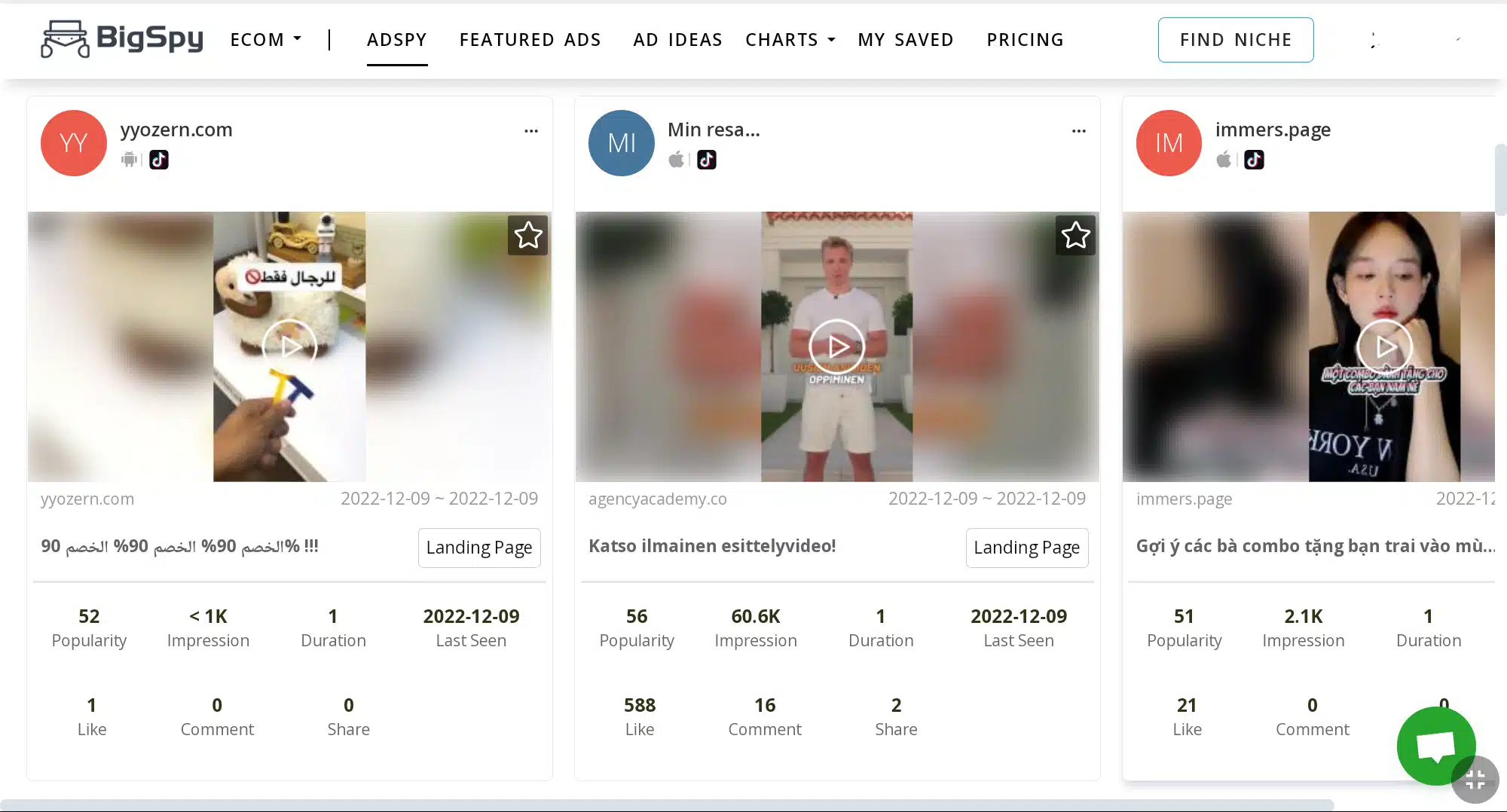
Task: Open the green live chat bubble
Action: click(1435, 746)
